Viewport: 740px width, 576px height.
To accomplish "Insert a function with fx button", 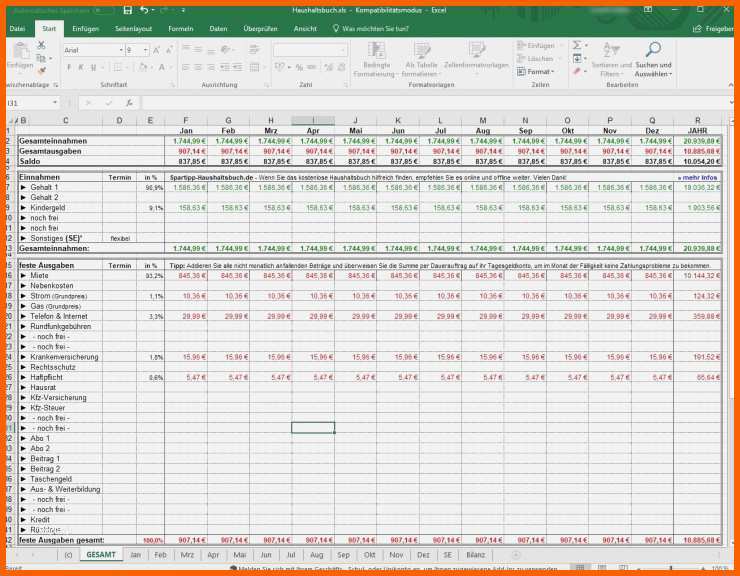I will [129, 103].
